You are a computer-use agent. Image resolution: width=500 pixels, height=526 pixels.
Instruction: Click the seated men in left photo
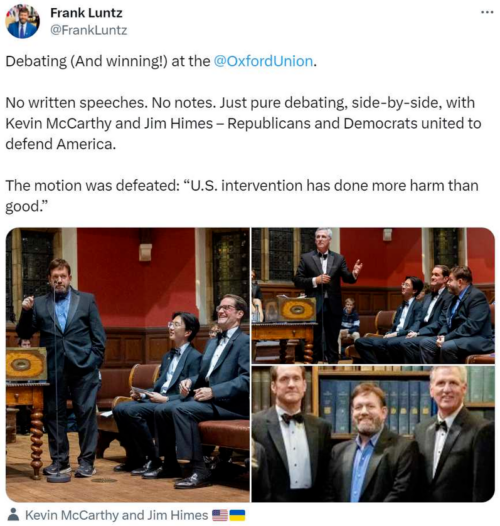point(181,389)
